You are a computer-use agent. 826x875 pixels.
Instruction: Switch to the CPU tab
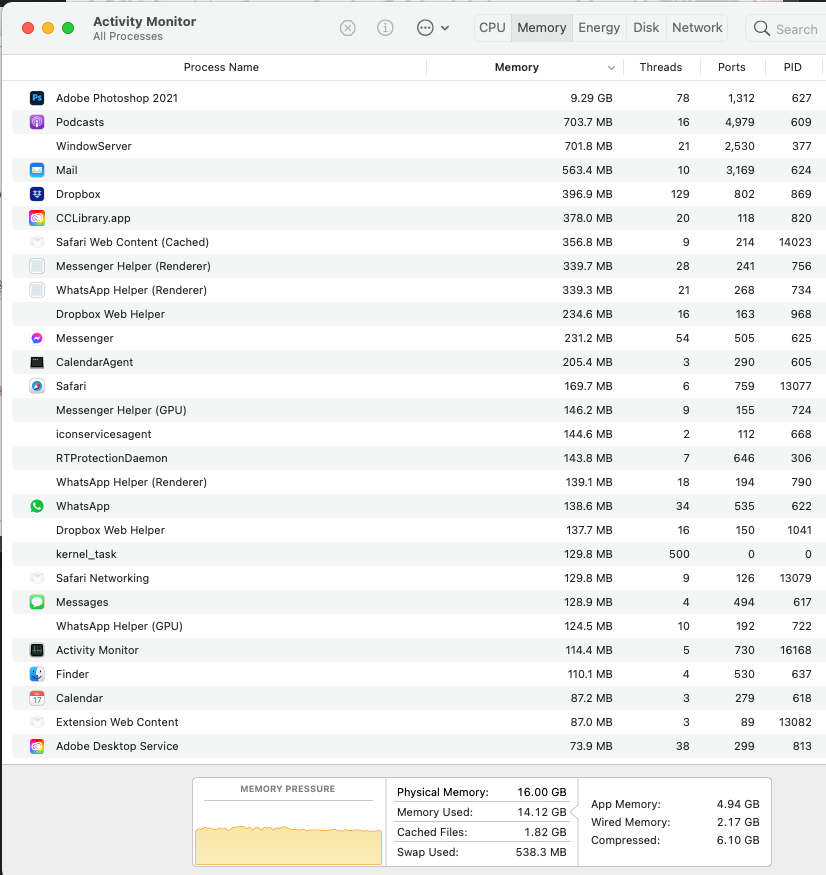coord(492,28)
